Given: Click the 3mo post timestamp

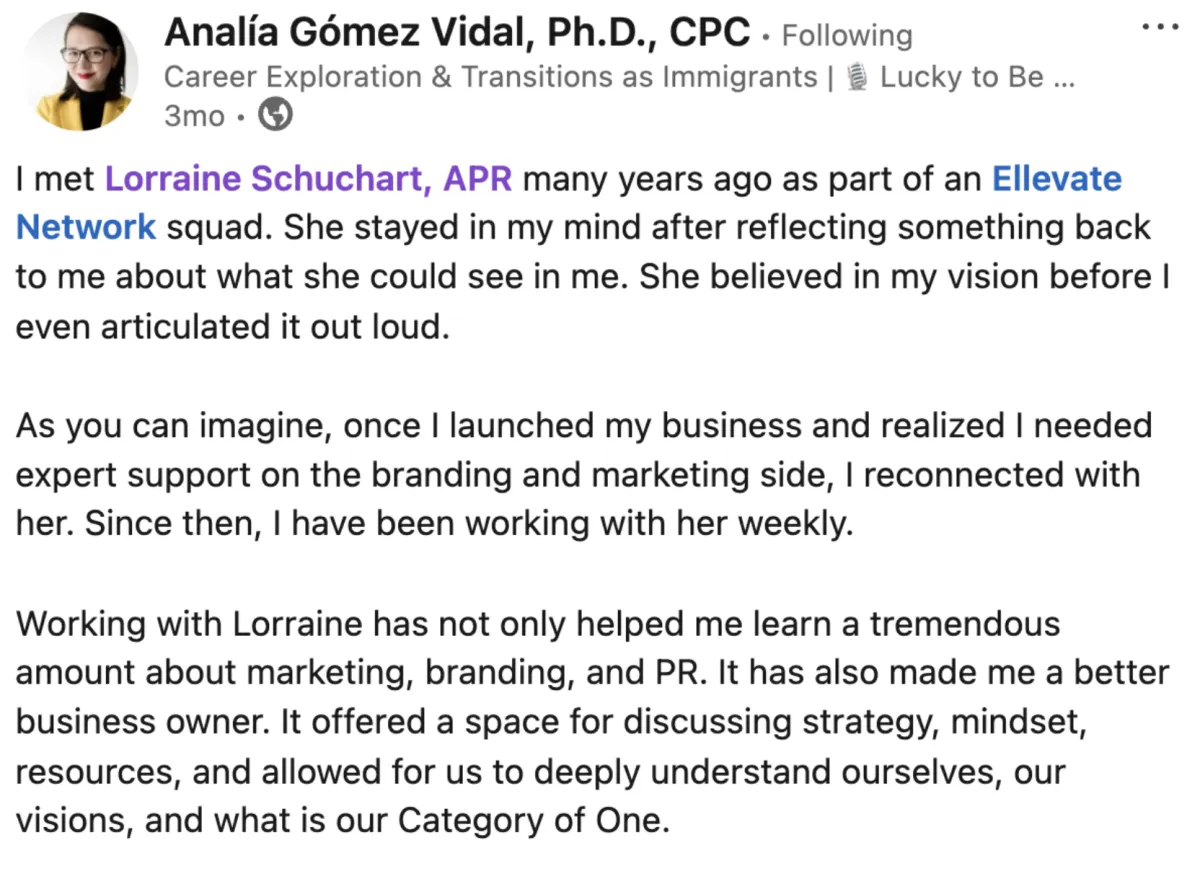Looking at the screenshot, I should click(194, 116).
